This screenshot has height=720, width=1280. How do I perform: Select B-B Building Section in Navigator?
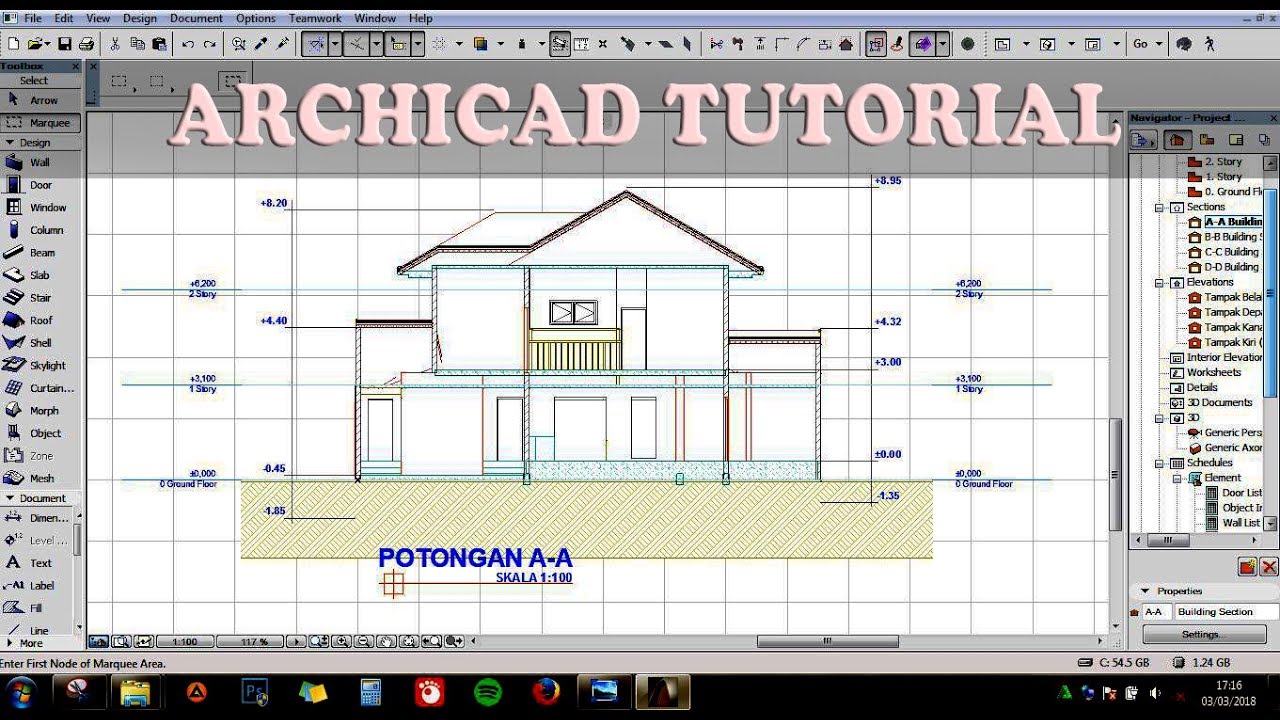coord(1232,237)
